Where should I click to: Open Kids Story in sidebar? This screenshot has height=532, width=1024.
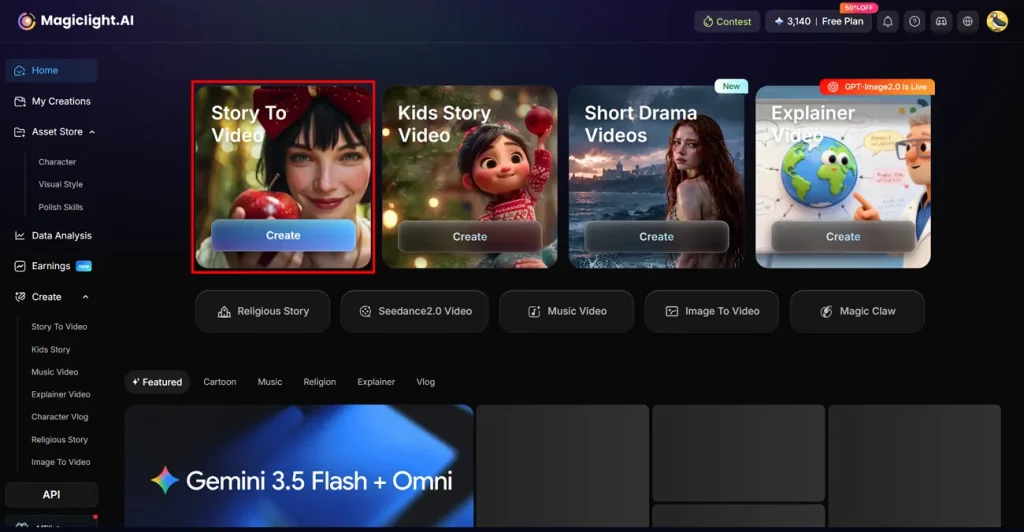click(50, 350)
